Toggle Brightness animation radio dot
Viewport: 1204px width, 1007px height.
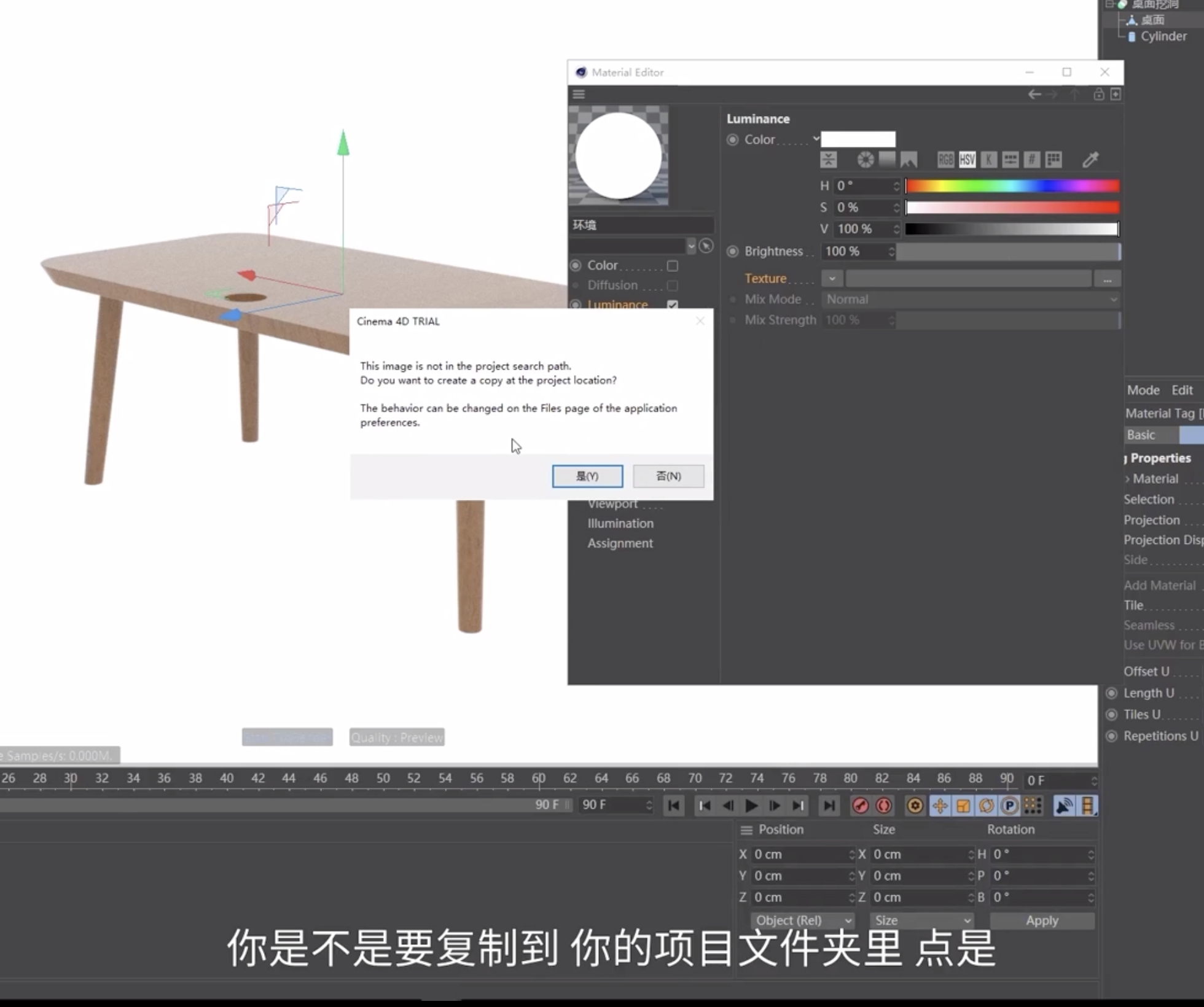[732, 252]
